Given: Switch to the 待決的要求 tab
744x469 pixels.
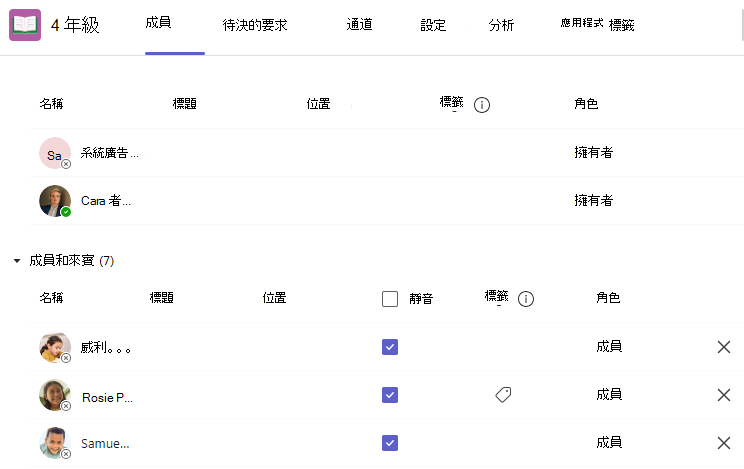Looking at the screenshot, I should click(255, 25).
